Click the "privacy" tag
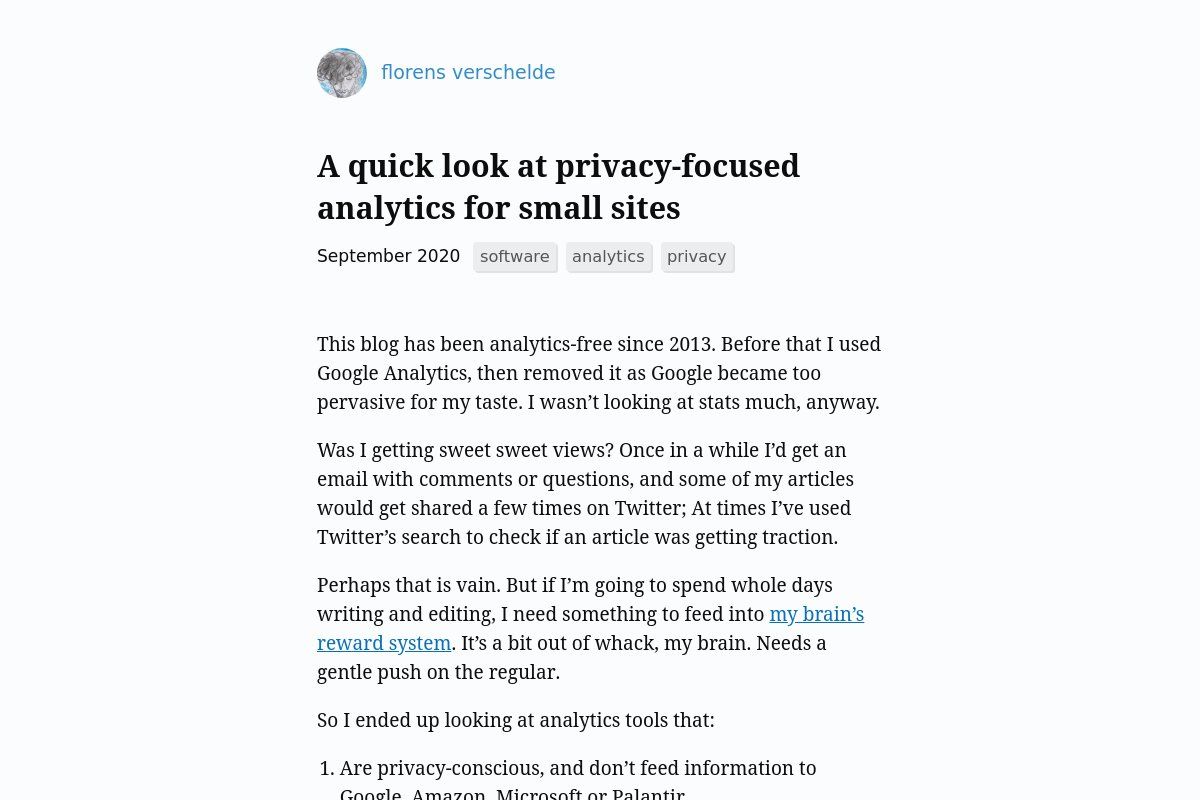 696,257
